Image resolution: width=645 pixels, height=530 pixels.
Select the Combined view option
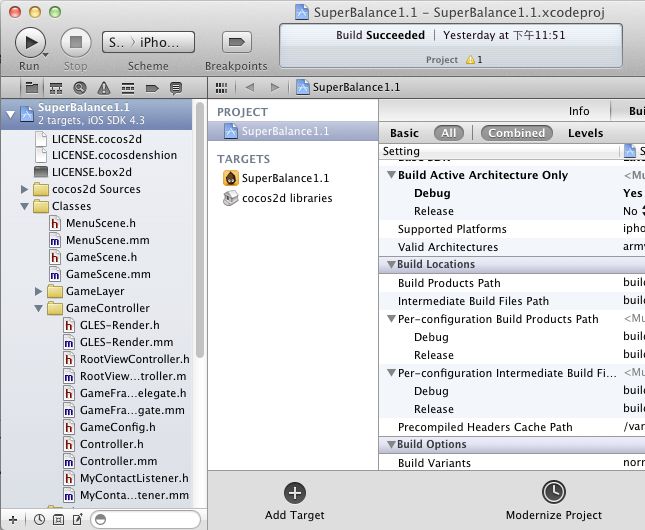click(516, 133)
